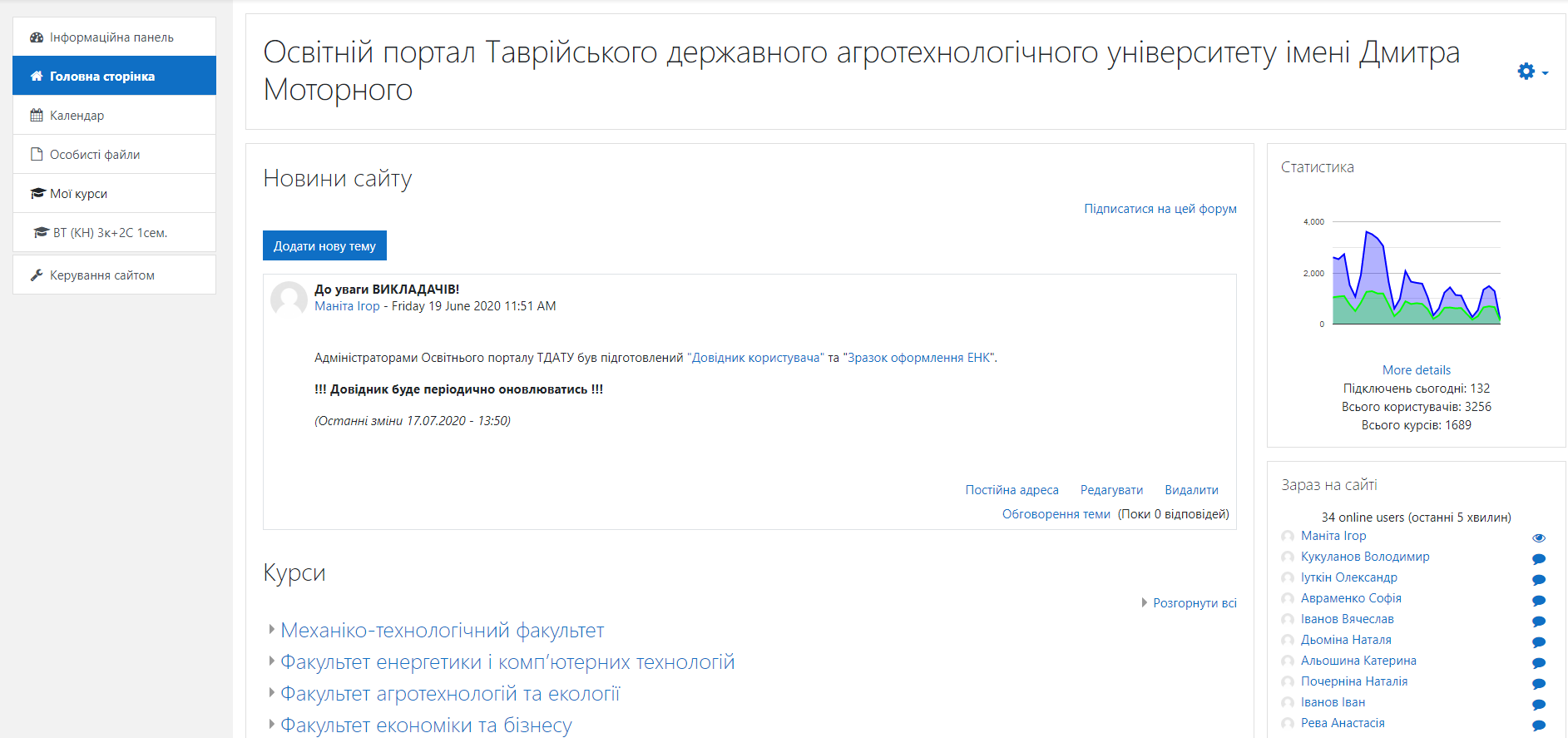
Task: Expand Факультет економіки та бізнесу arrow
Action: tap(271, 725)
